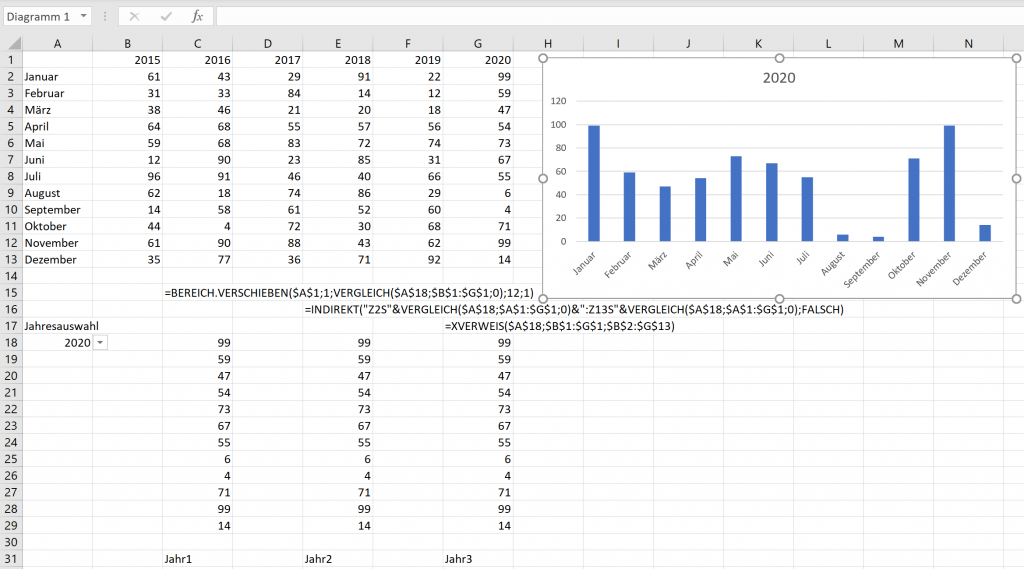Click the Enter checkmark icon in formula bar
This screenshot has width=1024, height=569.
pos(166,17)
